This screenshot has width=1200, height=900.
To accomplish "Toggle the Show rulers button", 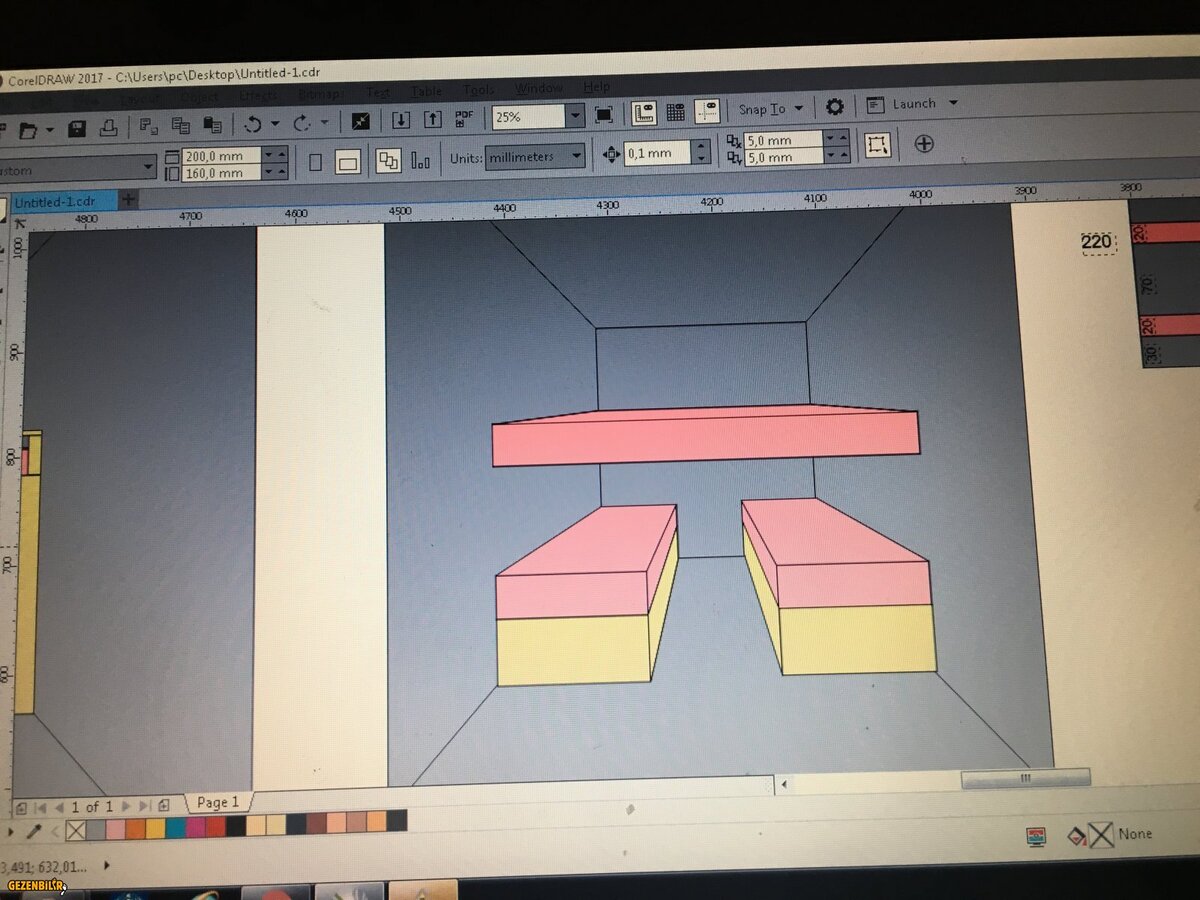I will pyautogui.click(x=645, y=112).
